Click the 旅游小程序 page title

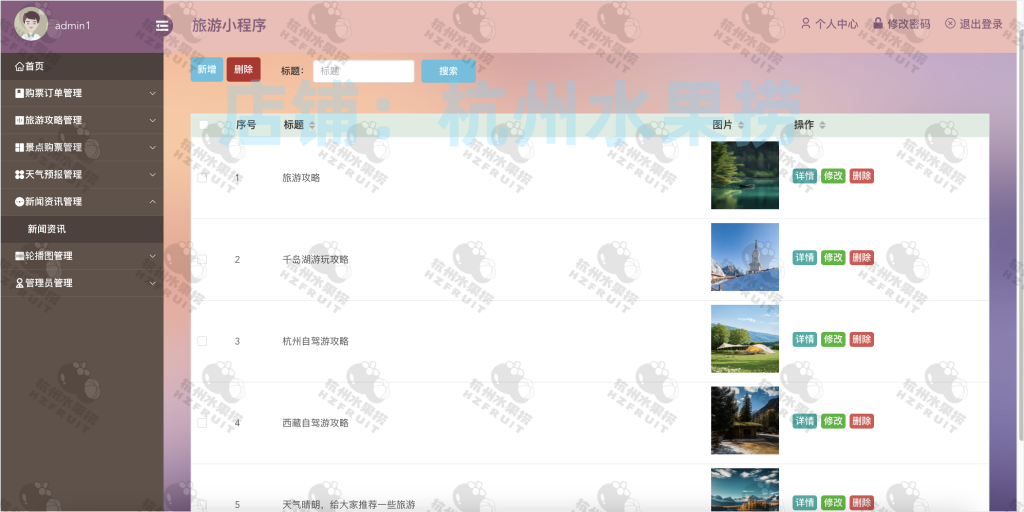229,25
